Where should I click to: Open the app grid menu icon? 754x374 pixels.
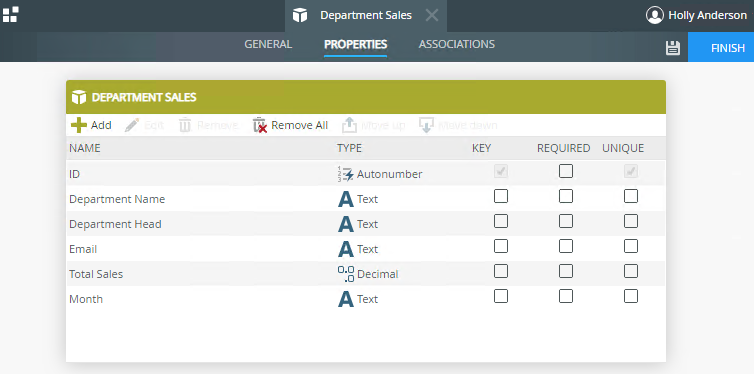[10, 14]
